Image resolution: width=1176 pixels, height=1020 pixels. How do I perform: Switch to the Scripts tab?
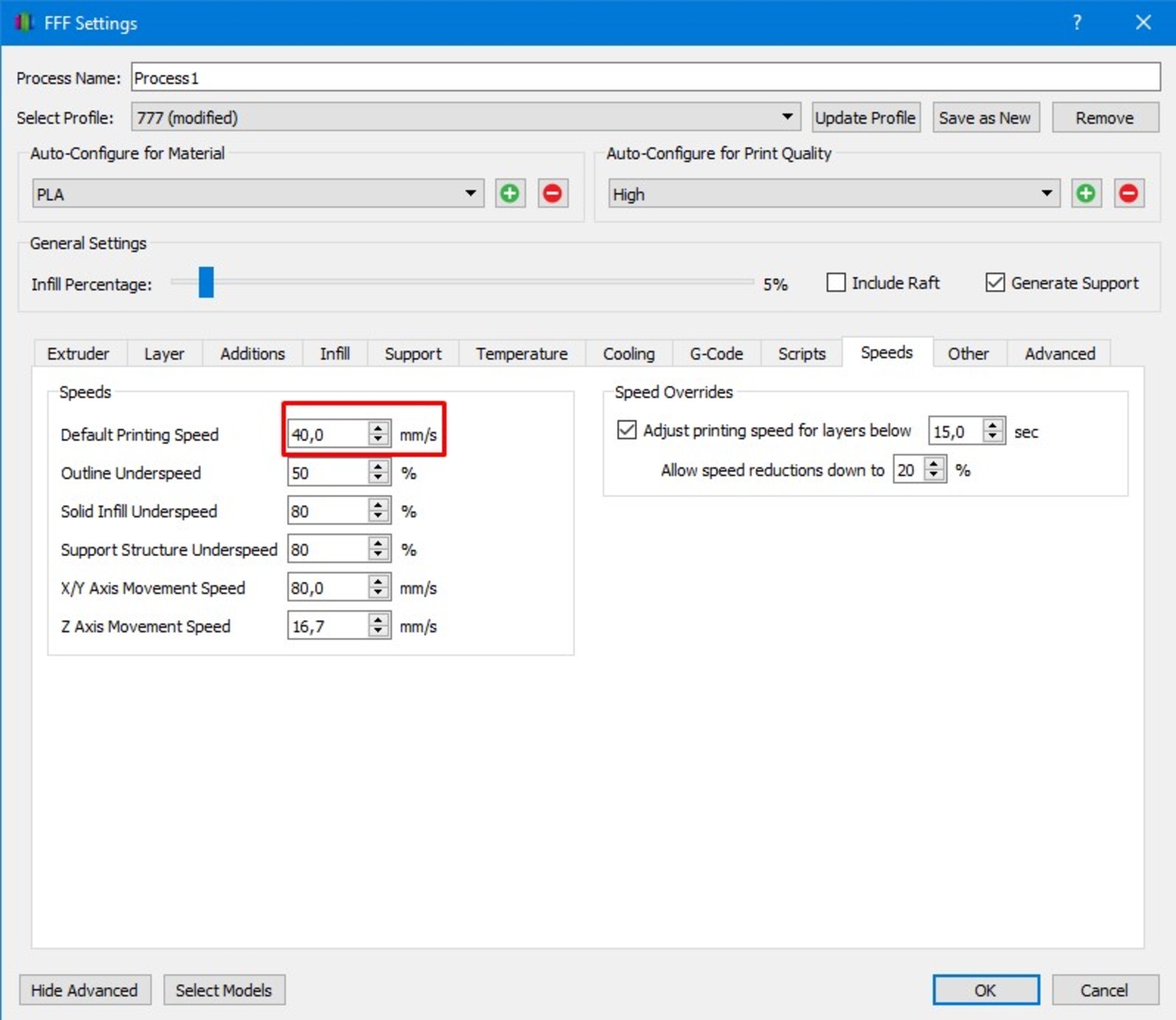(x=802, y=354)
